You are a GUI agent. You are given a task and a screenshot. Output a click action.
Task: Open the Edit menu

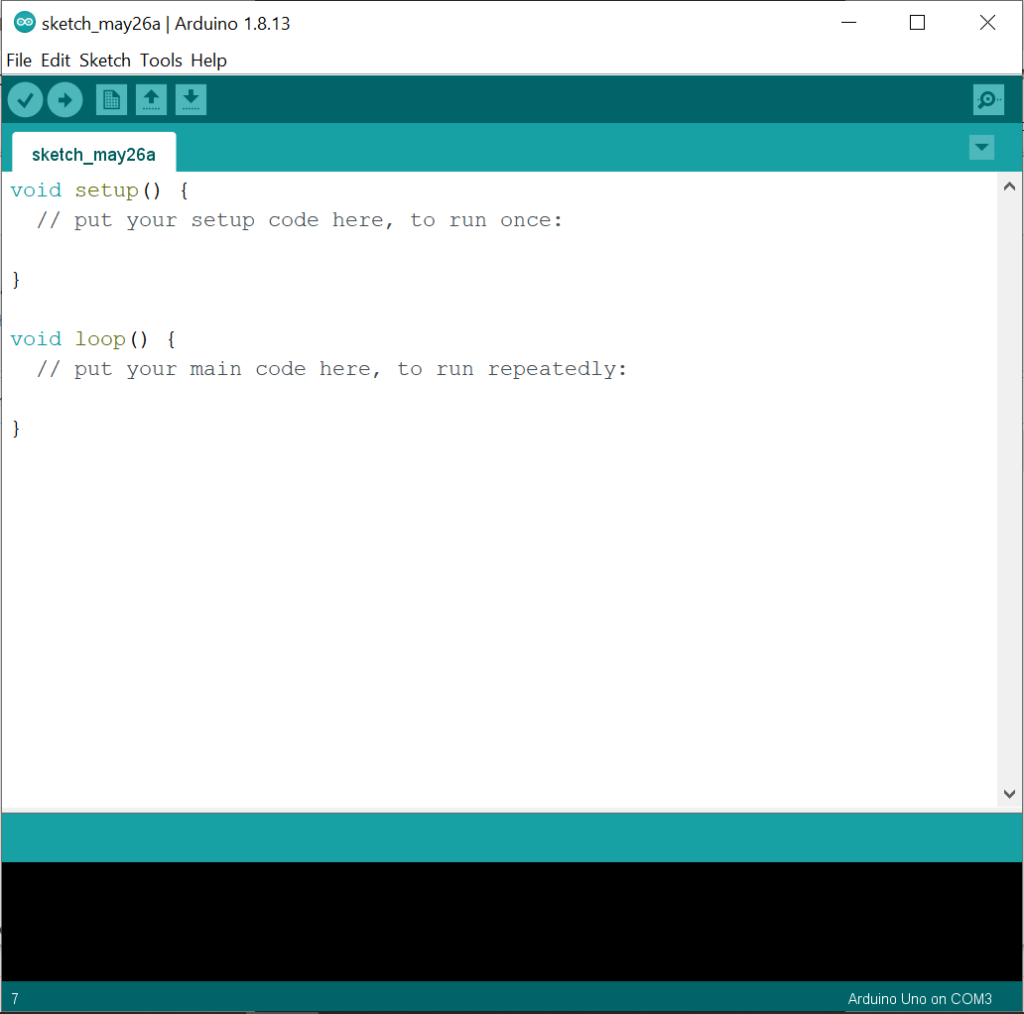[56, 60]
